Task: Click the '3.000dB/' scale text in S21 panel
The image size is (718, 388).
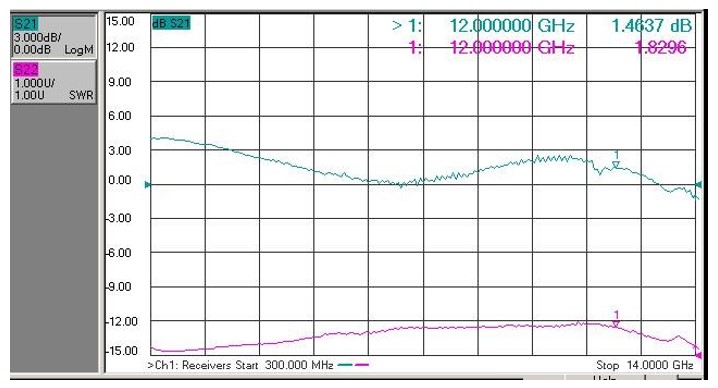Action: tap(37, 38)
